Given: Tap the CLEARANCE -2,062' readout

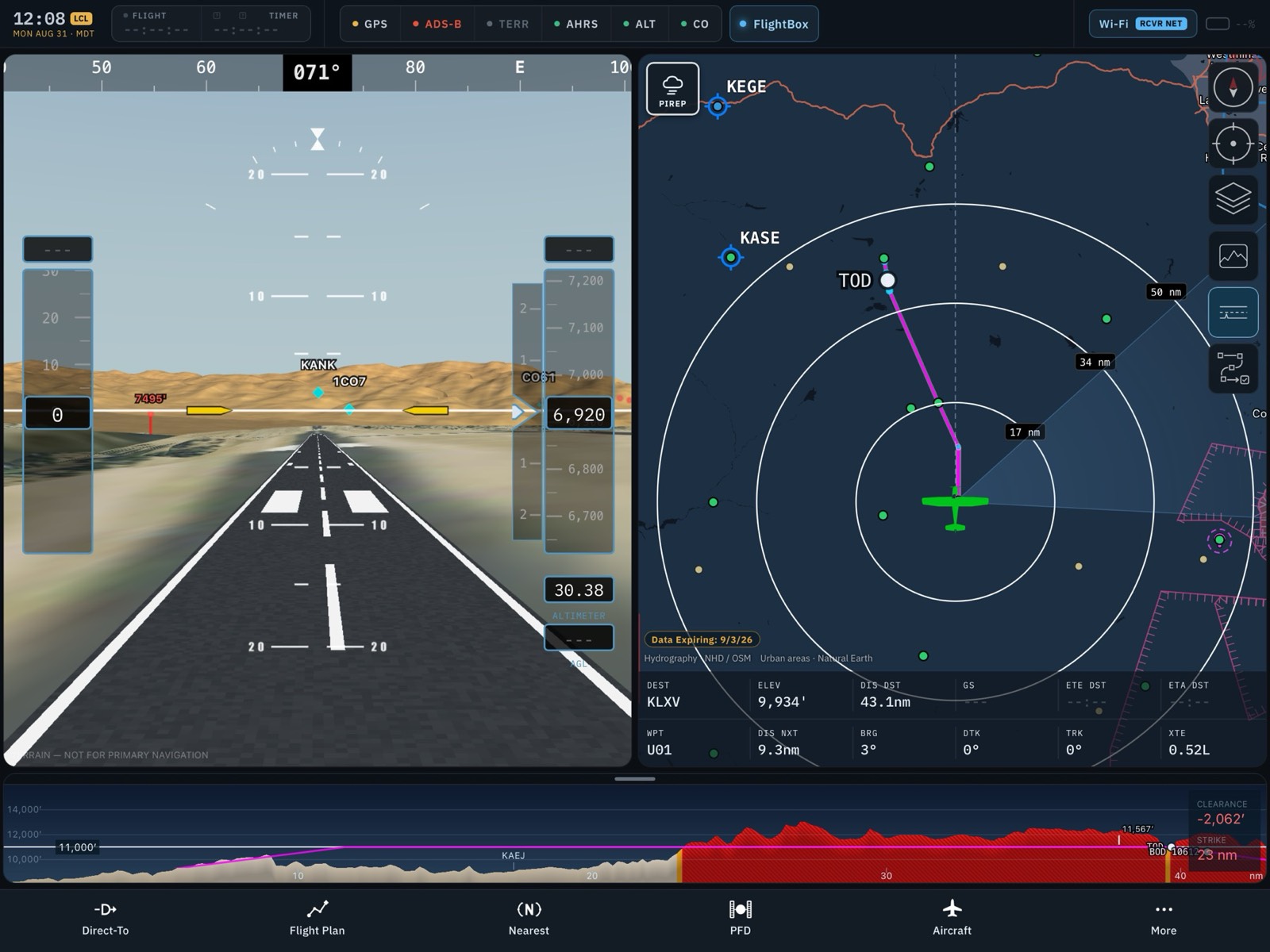Looking at the screenshot, I should 1222,812.
